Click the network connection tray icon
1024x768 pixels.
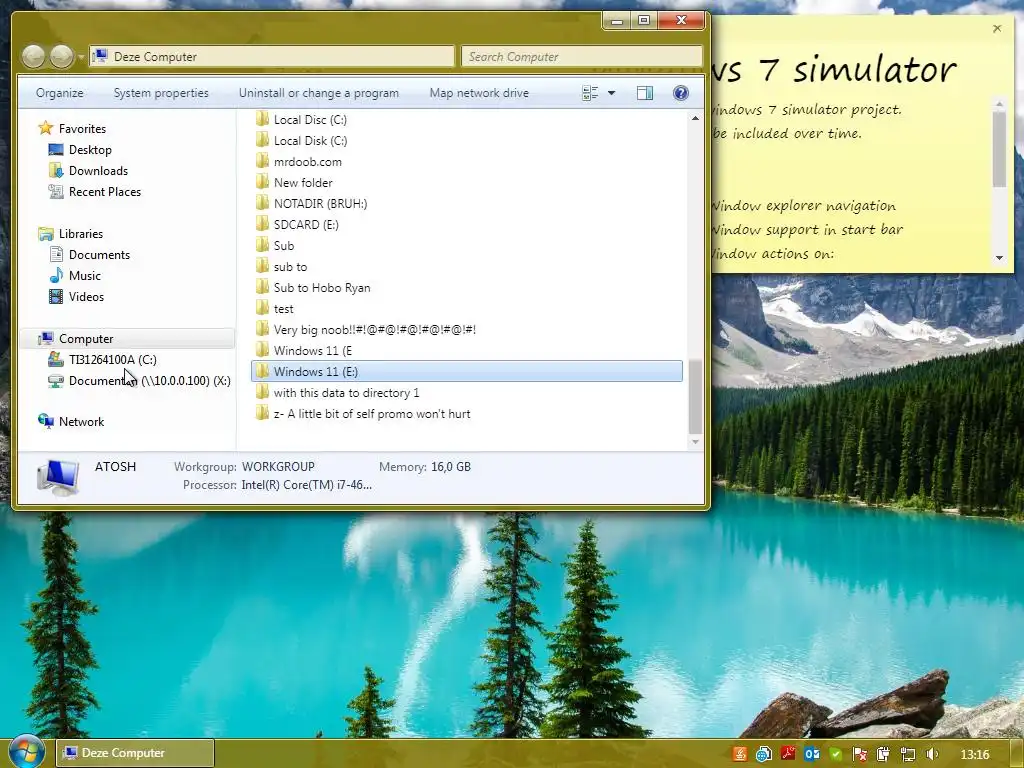pyautogui.click(x=908, y=754)
